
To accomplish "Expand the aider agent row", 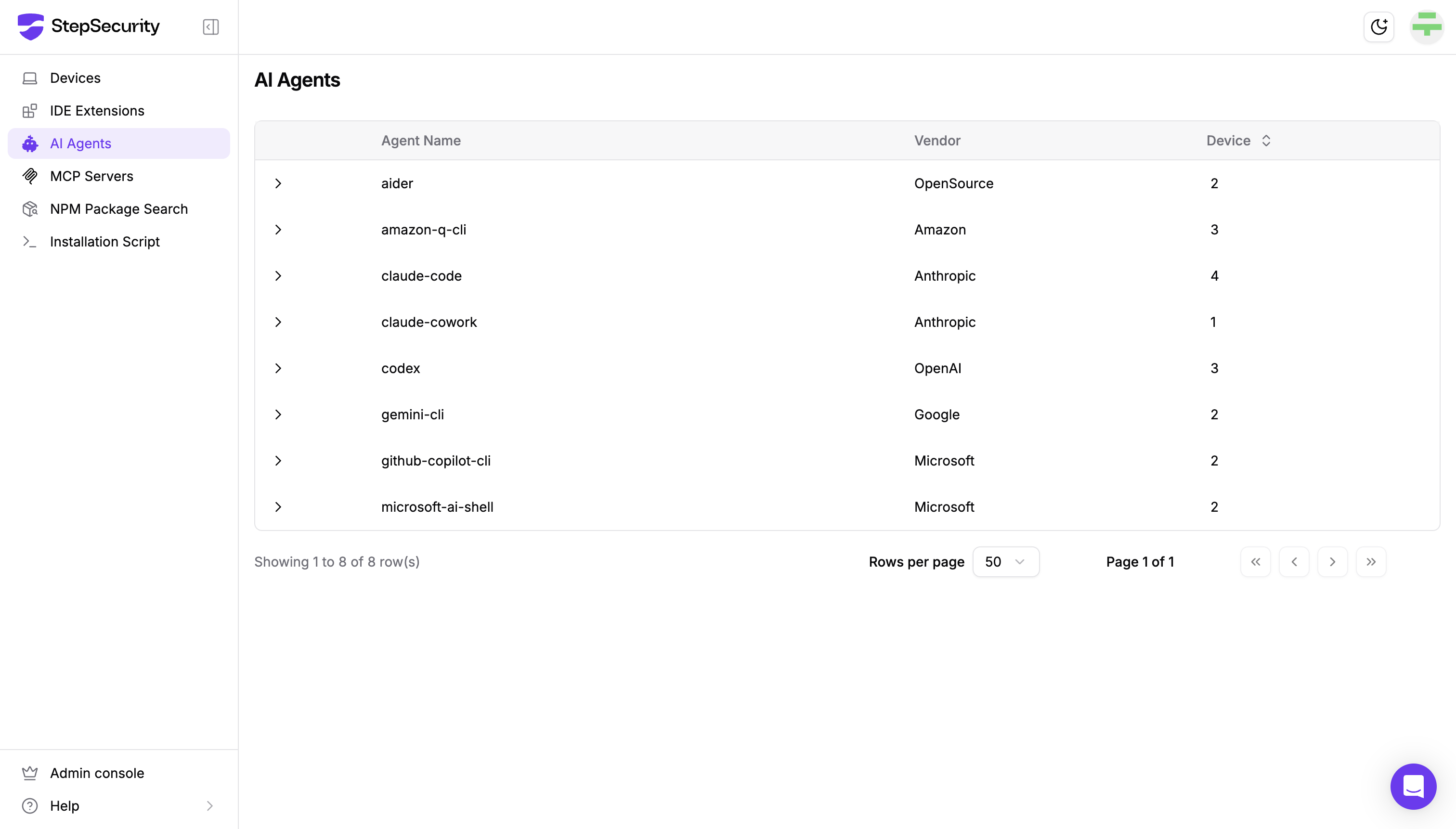I will (278, 183).
